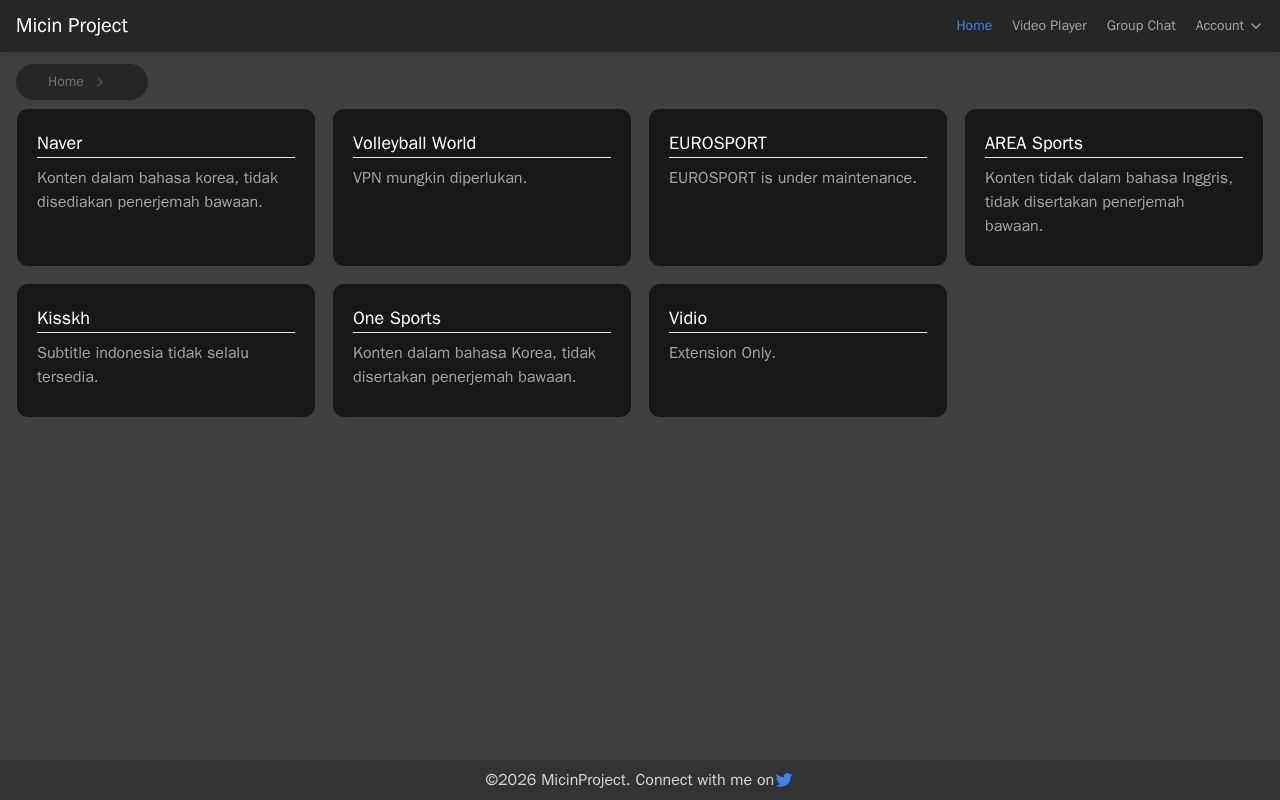Open the Kisskh card title
Viewport: 1280px width, 800px height.
tap(63, 318)
